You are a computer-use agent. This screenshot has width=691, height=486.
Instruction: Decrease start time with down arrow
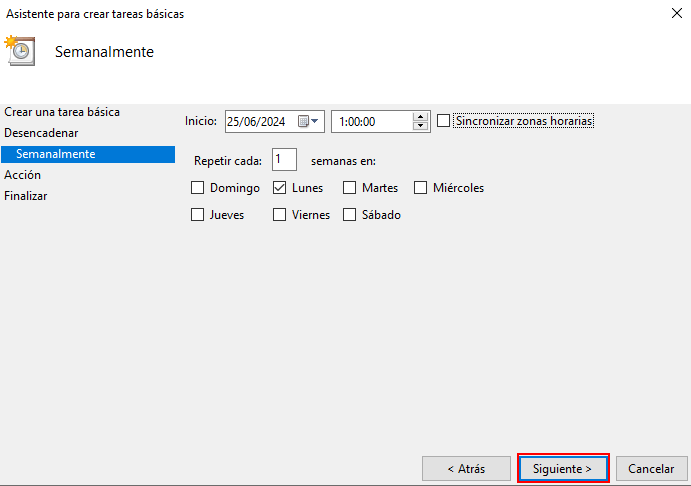[421, 126]
